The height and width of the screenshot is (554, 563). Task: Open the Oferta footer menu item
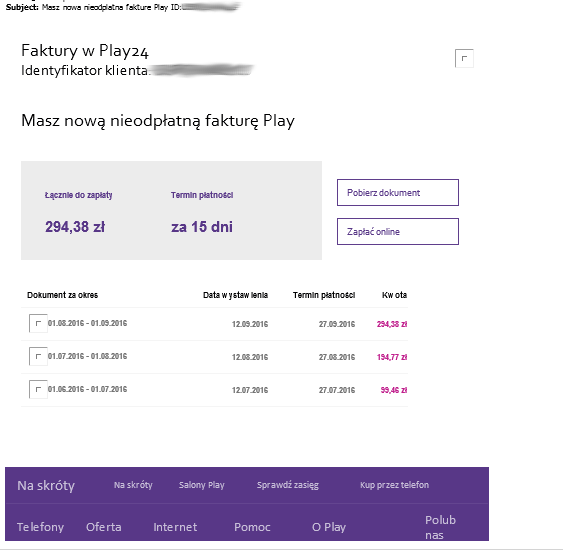click(x=103, y=527)
